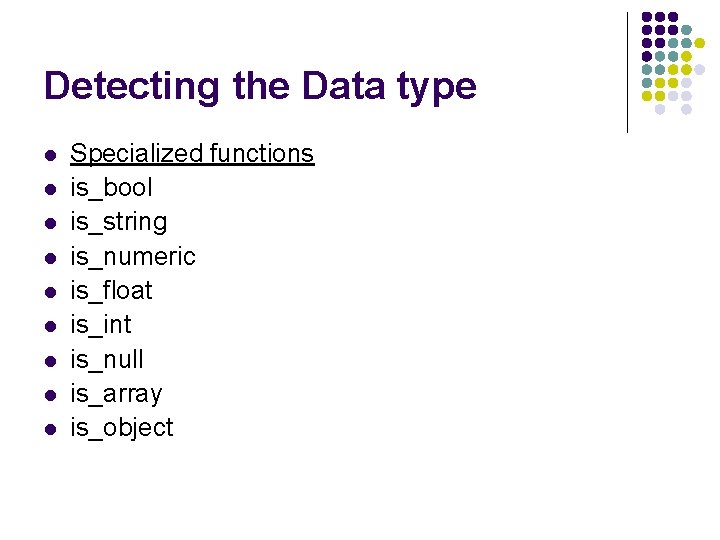Click the is_numeric function name
The image size is (720, 540).
pos(132,256)
